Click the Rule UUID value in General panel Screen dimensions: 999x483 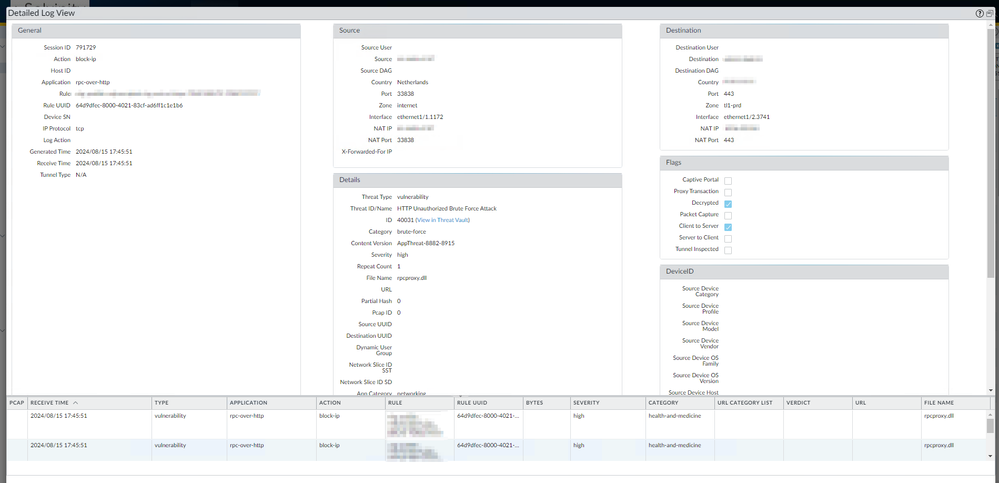pos(129,106)
